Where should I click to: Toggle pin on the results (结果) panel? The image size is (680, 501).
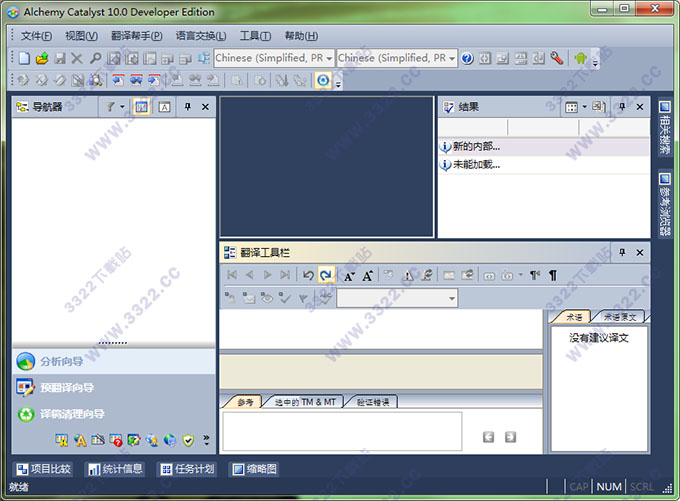(622, 107)
